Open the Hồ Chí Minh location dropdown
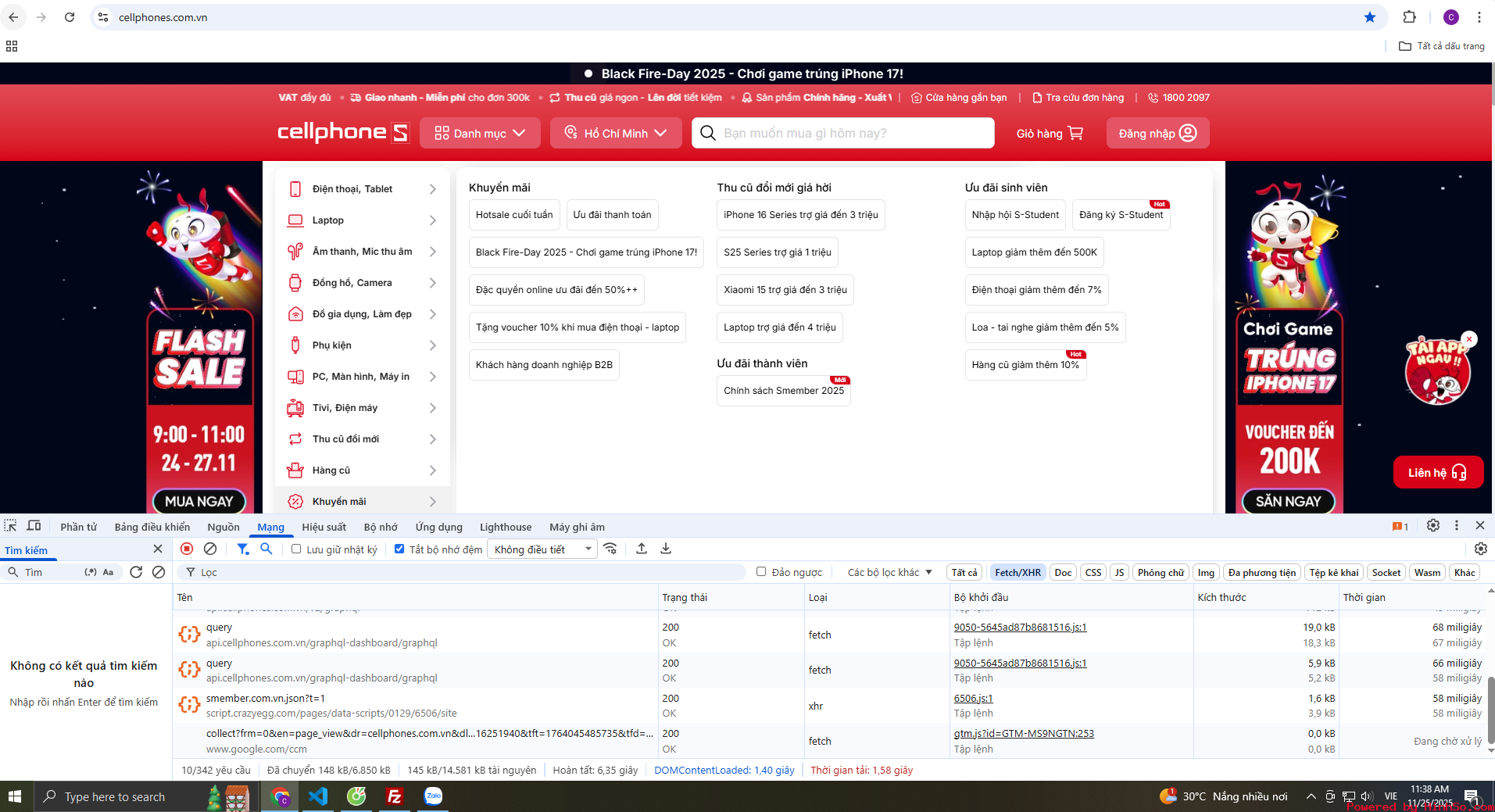This screenshot has width=1495, height=812. (x=616, y=133)
